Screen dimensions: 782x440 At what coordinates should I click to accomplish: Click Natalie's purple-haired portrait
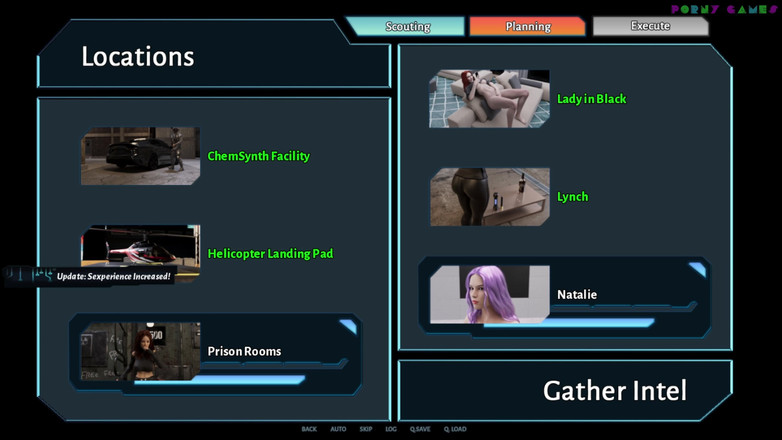coord(490,294)
